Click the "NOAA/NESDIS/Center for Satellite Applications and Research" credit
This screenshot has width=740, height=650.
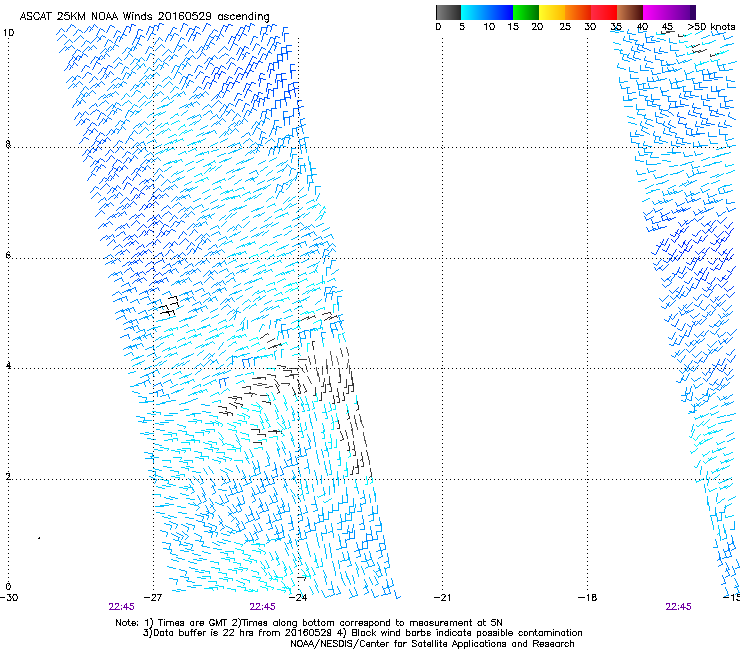coord(432,644)
